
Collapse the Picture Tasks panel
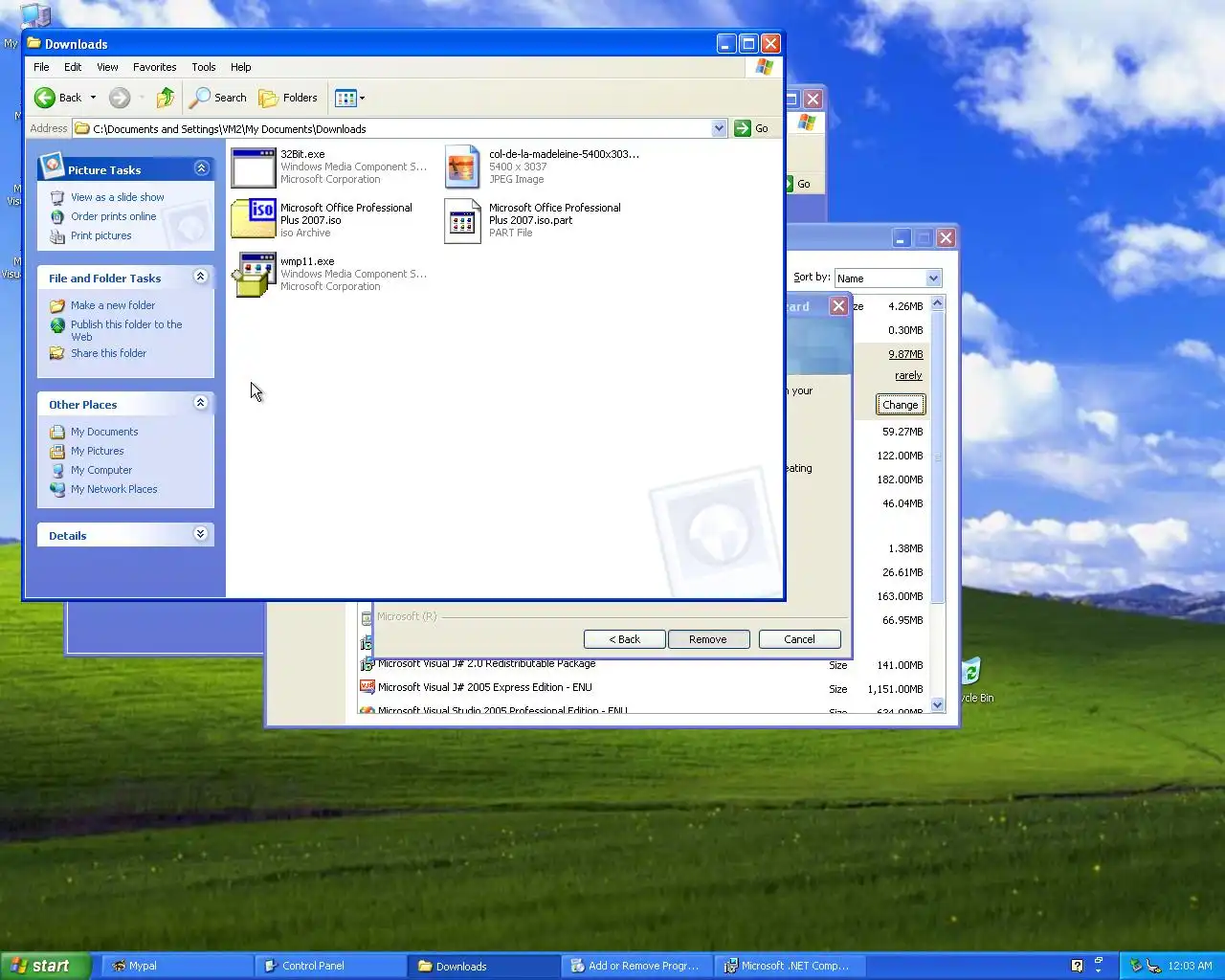201,168
